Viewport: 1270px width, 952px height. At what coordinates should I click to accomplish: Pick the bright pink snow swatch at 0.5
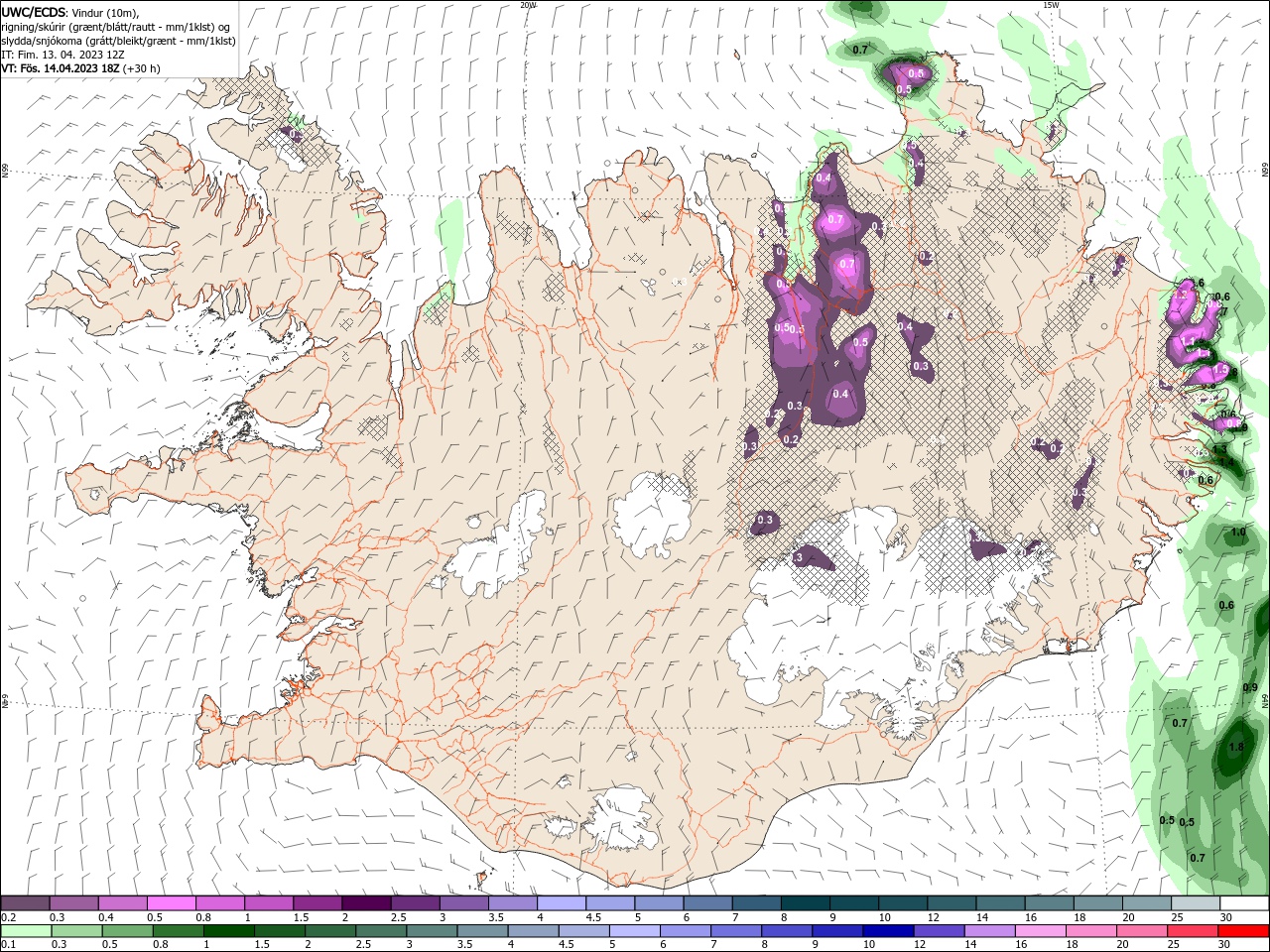172,903
